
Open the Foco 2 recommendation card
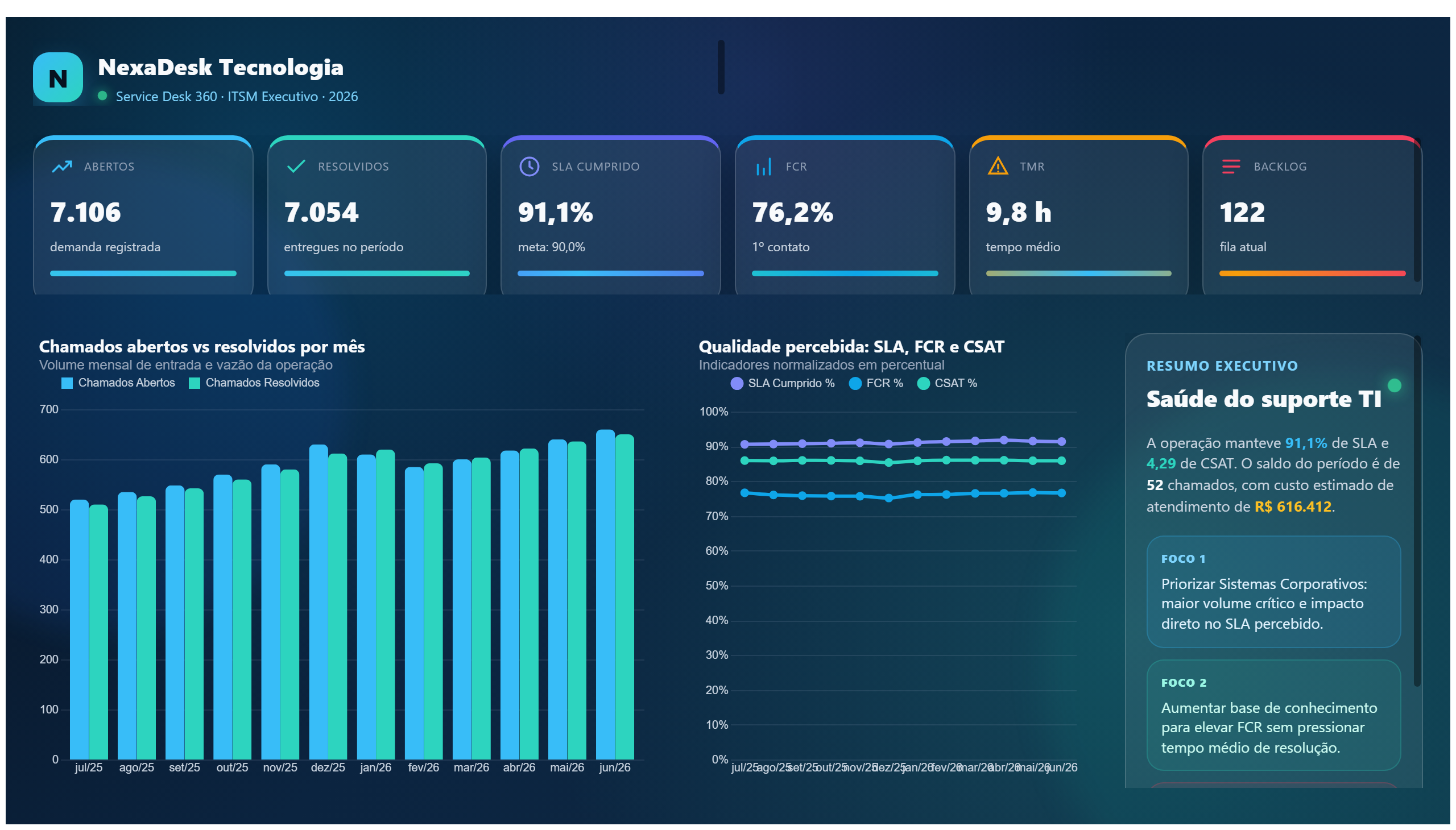[1273, 715]
